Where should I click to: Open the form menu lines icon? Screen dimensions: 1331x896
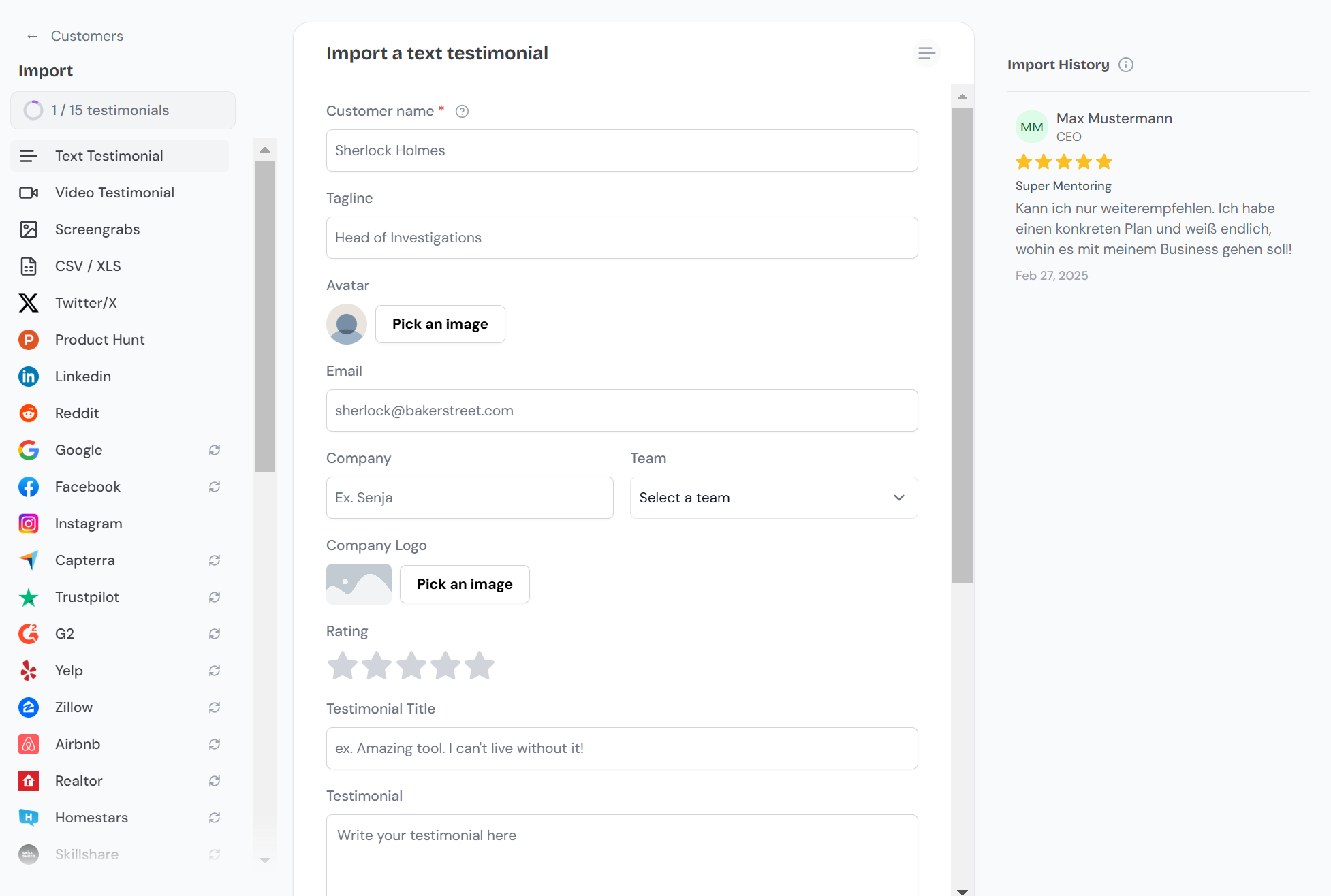(926, 53)
